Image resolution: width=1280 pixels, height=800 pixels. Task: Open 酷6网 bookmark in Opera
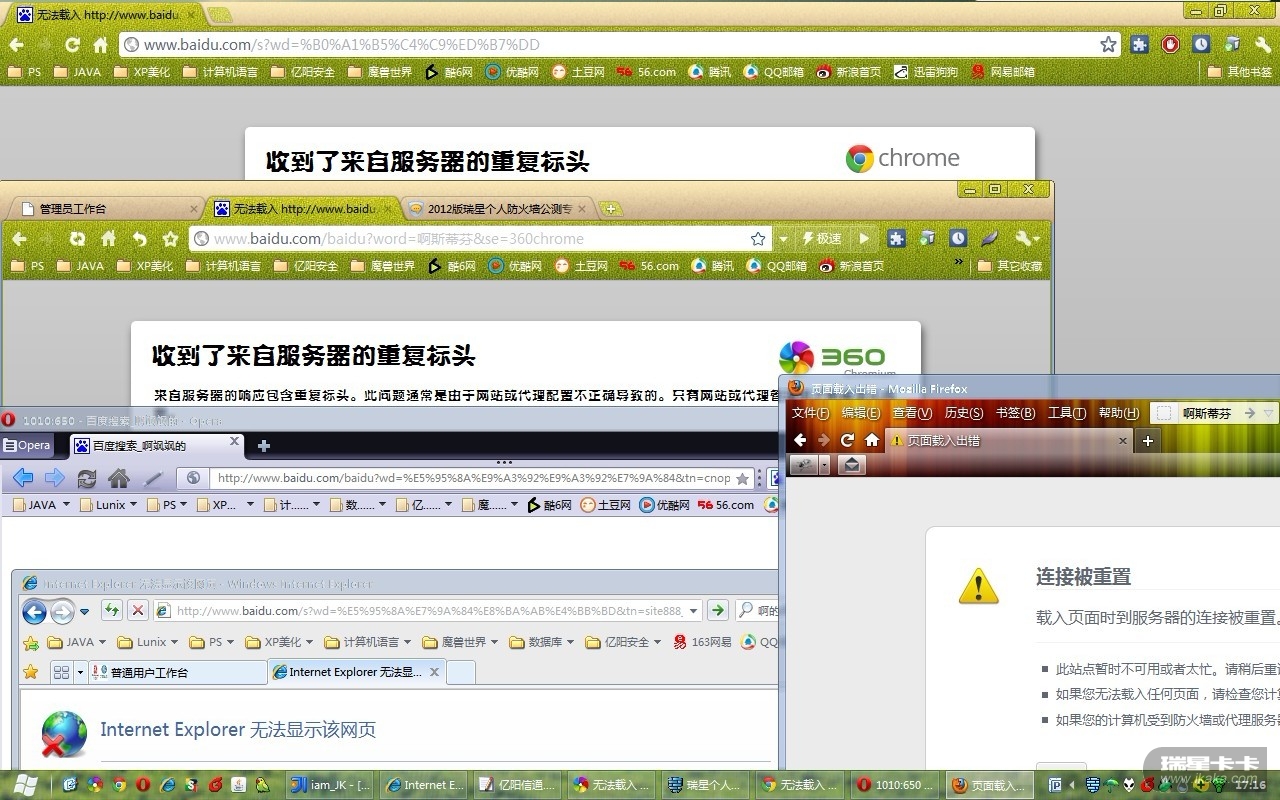click(550, 505)
